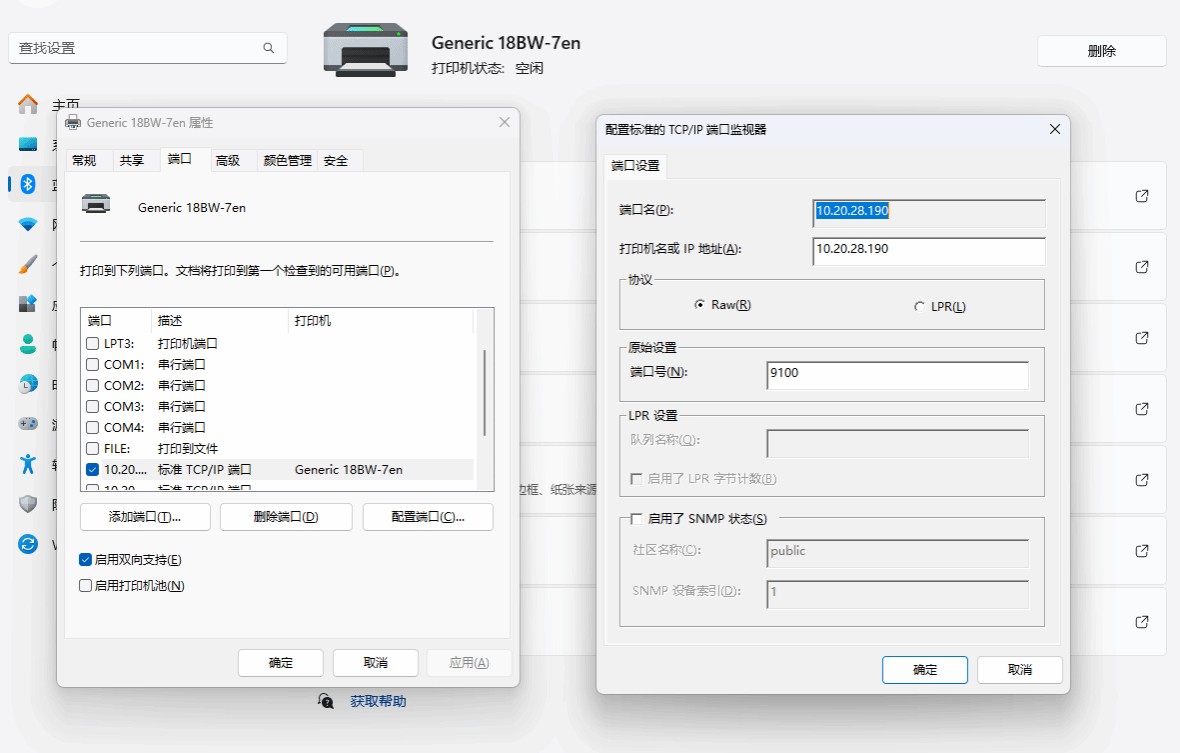
Task: Click the 查找设置 search box
Action: tap(148, 48)
